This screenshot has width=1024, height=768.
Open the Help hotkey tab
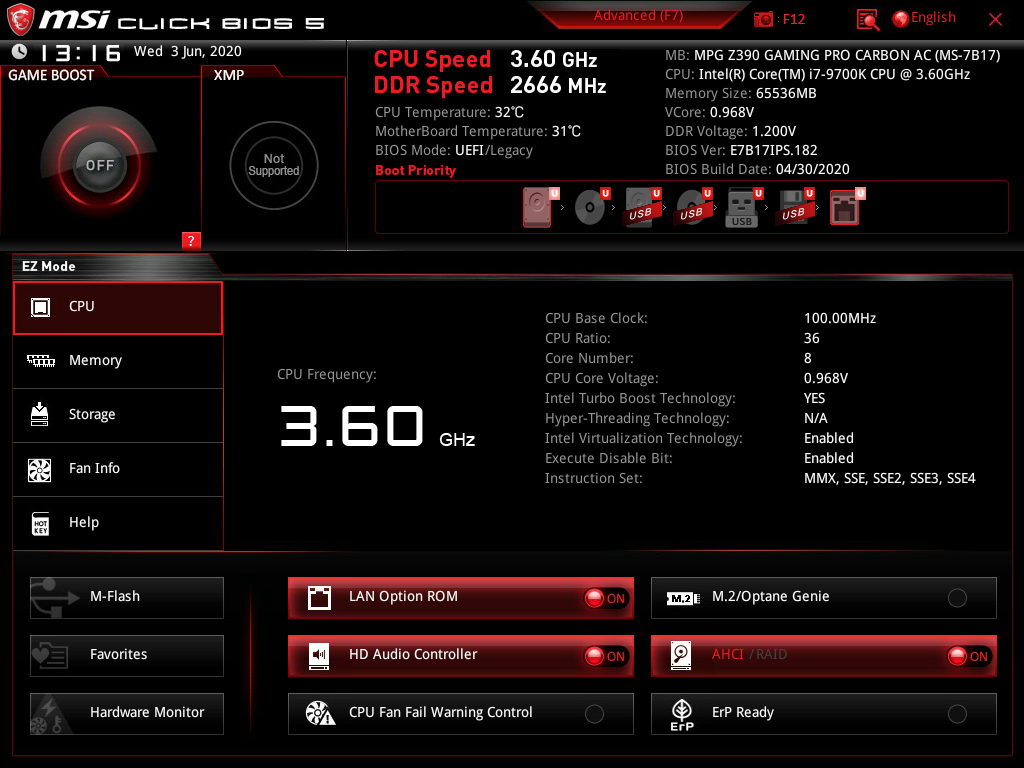coord(118,523)
